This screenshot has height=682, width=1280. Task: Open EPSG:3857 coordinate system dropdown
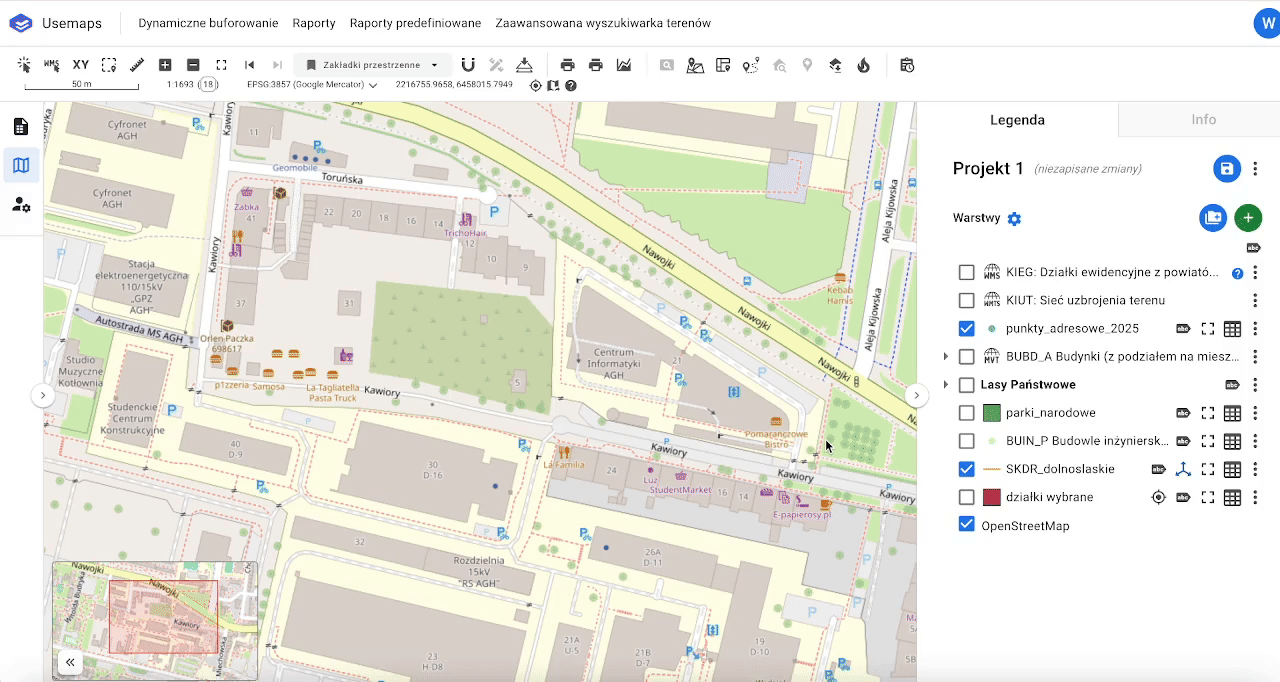tap(311, 85)
